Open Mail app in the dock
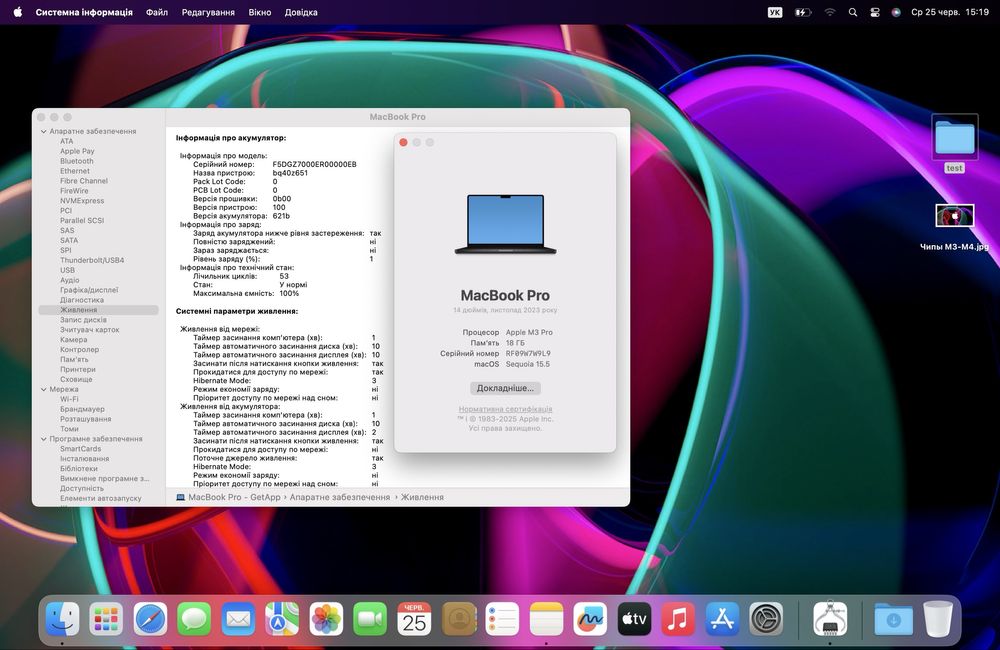This screenshot has height=650, width=1000. coord(239,618)
